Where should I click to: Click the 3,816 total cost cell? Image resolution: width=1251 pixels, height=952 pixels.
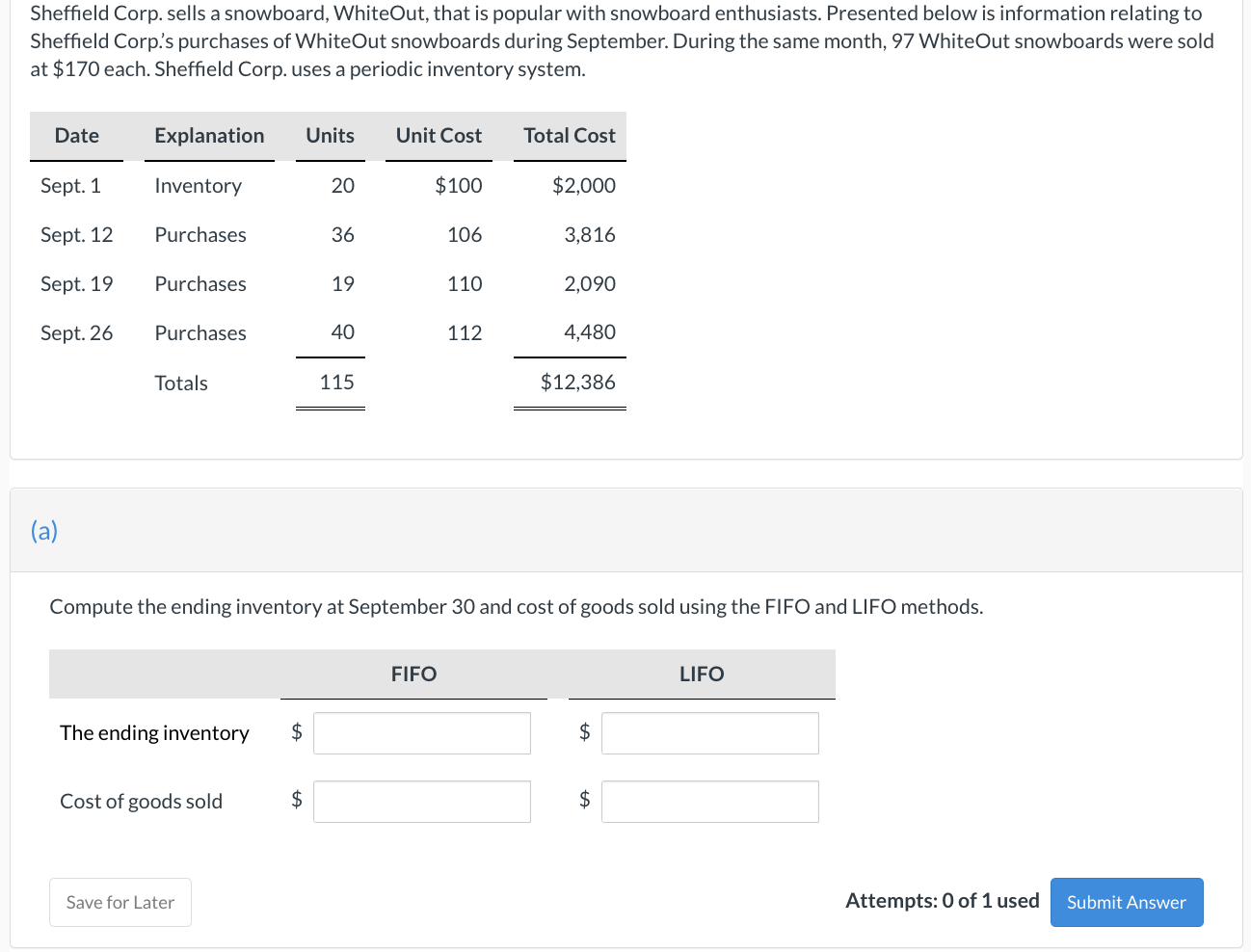pyautogui.click(x=590, y=234)
